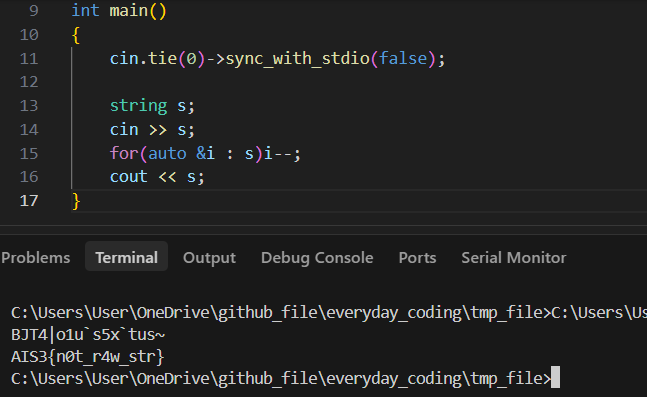This screenshot has height=397, width=647.
Task: Click line number 11 in the gutter
Action: 29,59
